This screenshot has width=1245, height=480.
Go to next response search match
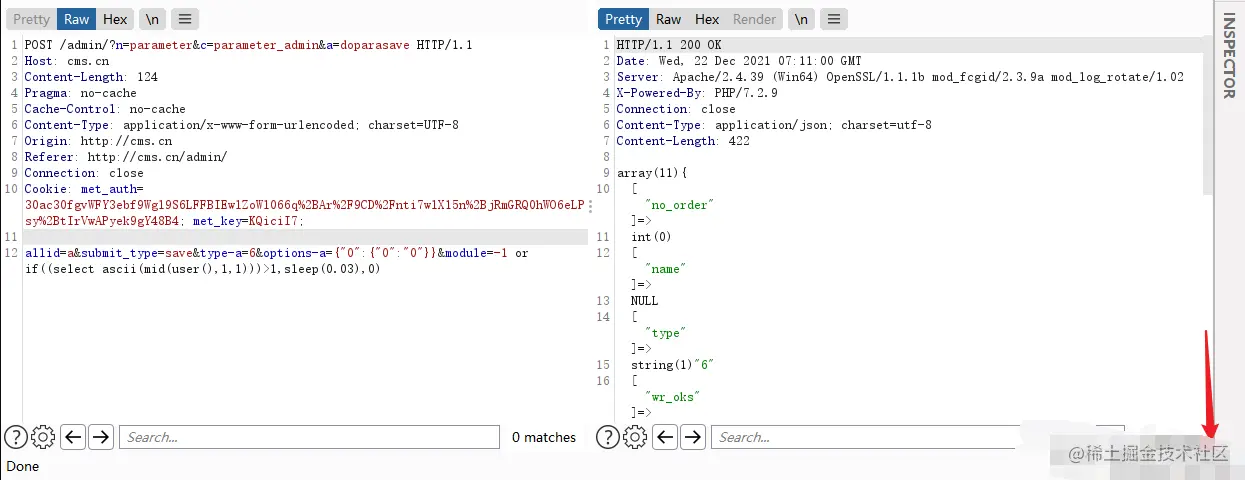(x=693, y=437)
